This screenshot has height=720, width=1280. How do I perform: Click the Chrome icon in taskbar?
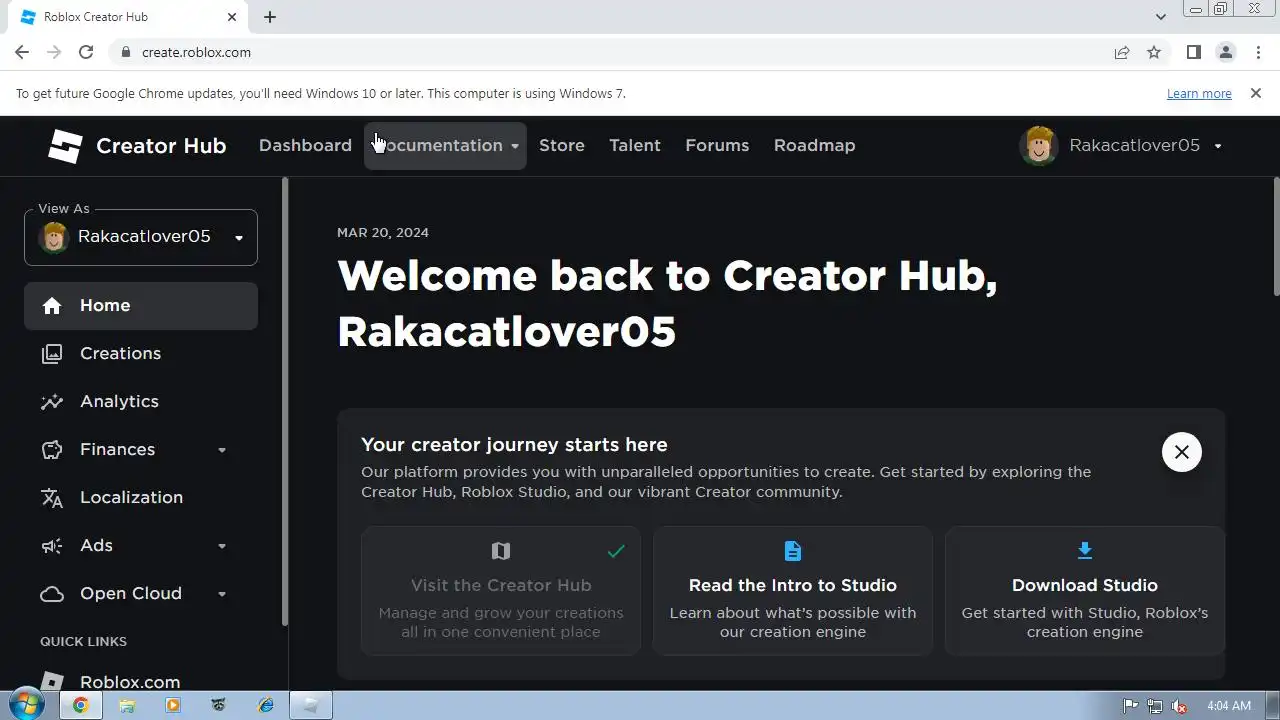tap(81, 705)
